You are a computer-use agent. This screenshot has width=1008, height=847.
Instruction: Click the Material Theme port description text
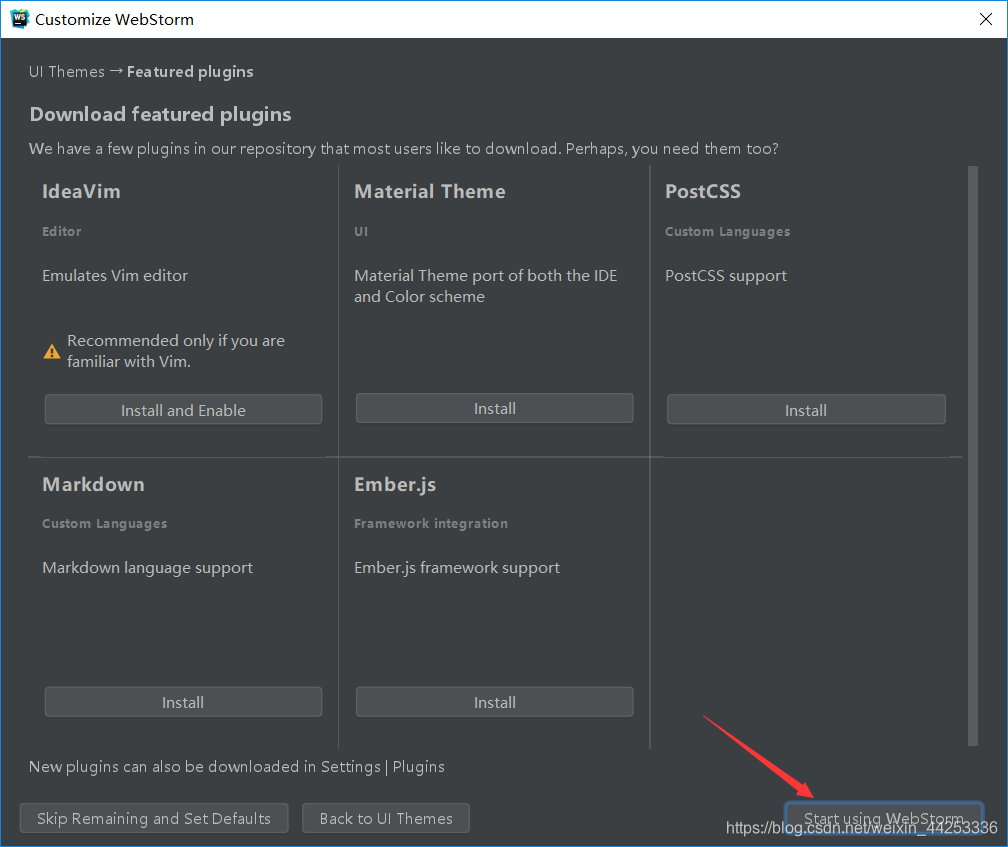coord(485,286)
